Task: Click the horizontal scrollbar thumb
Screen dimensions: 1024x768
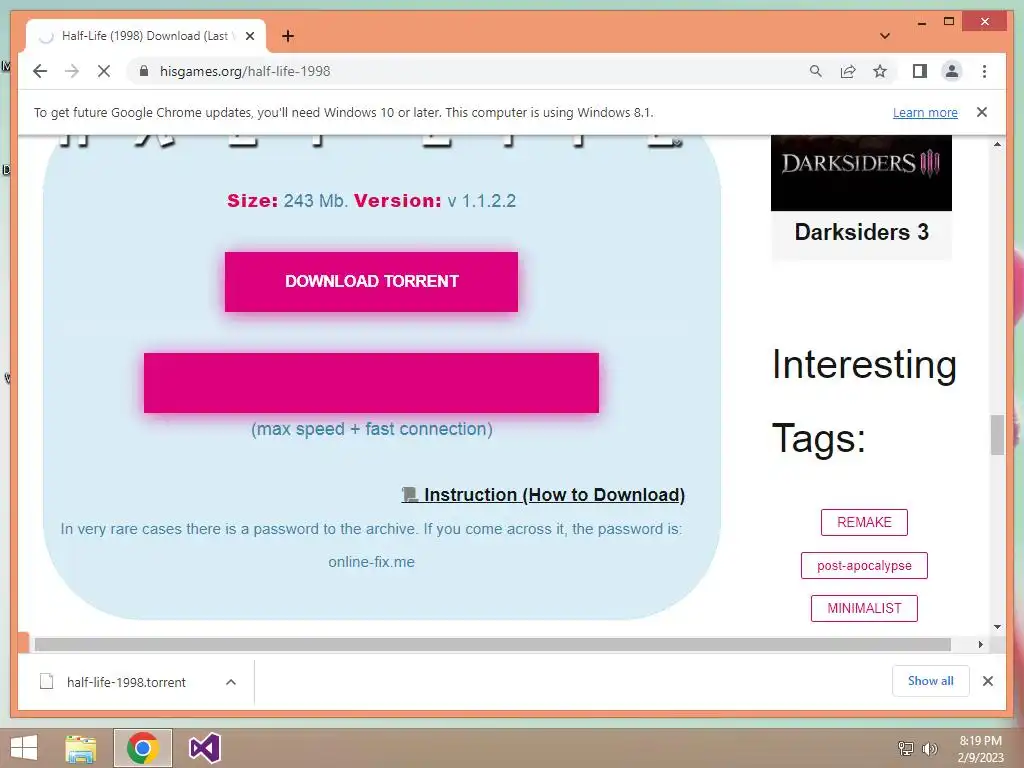Action: [492, 645]
